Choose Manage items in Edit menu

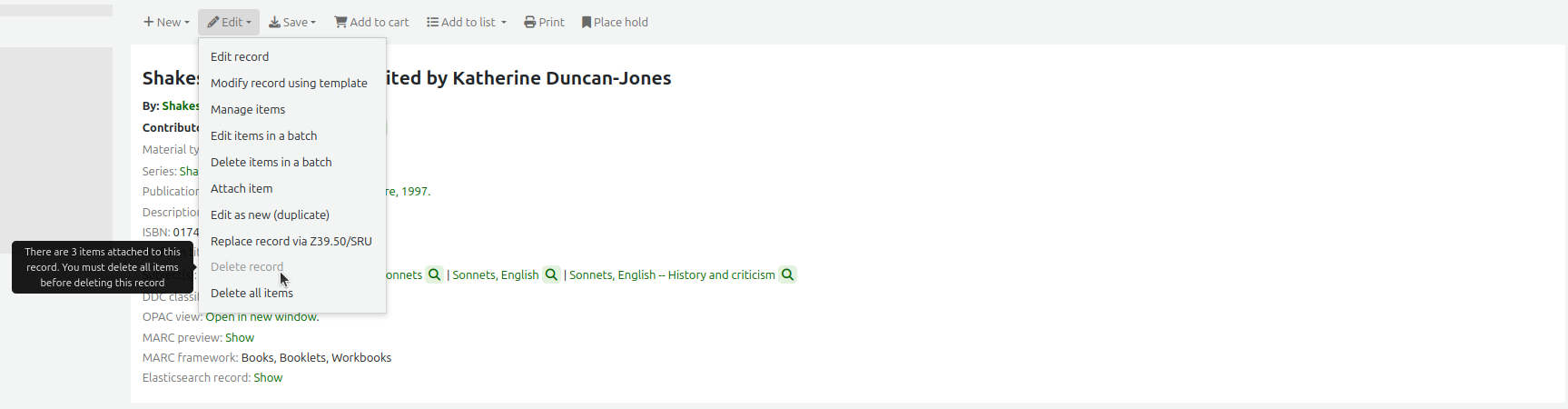[x=248, y=109]
